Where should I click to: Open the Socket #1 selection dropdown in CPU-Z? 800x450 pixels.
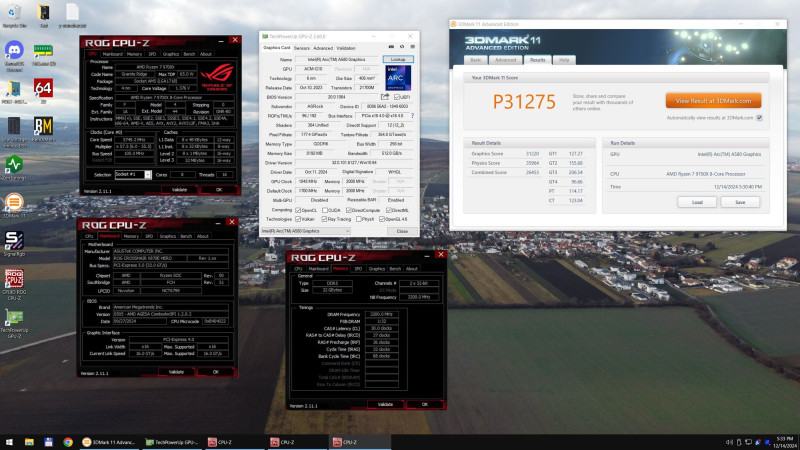click(133, 174)
